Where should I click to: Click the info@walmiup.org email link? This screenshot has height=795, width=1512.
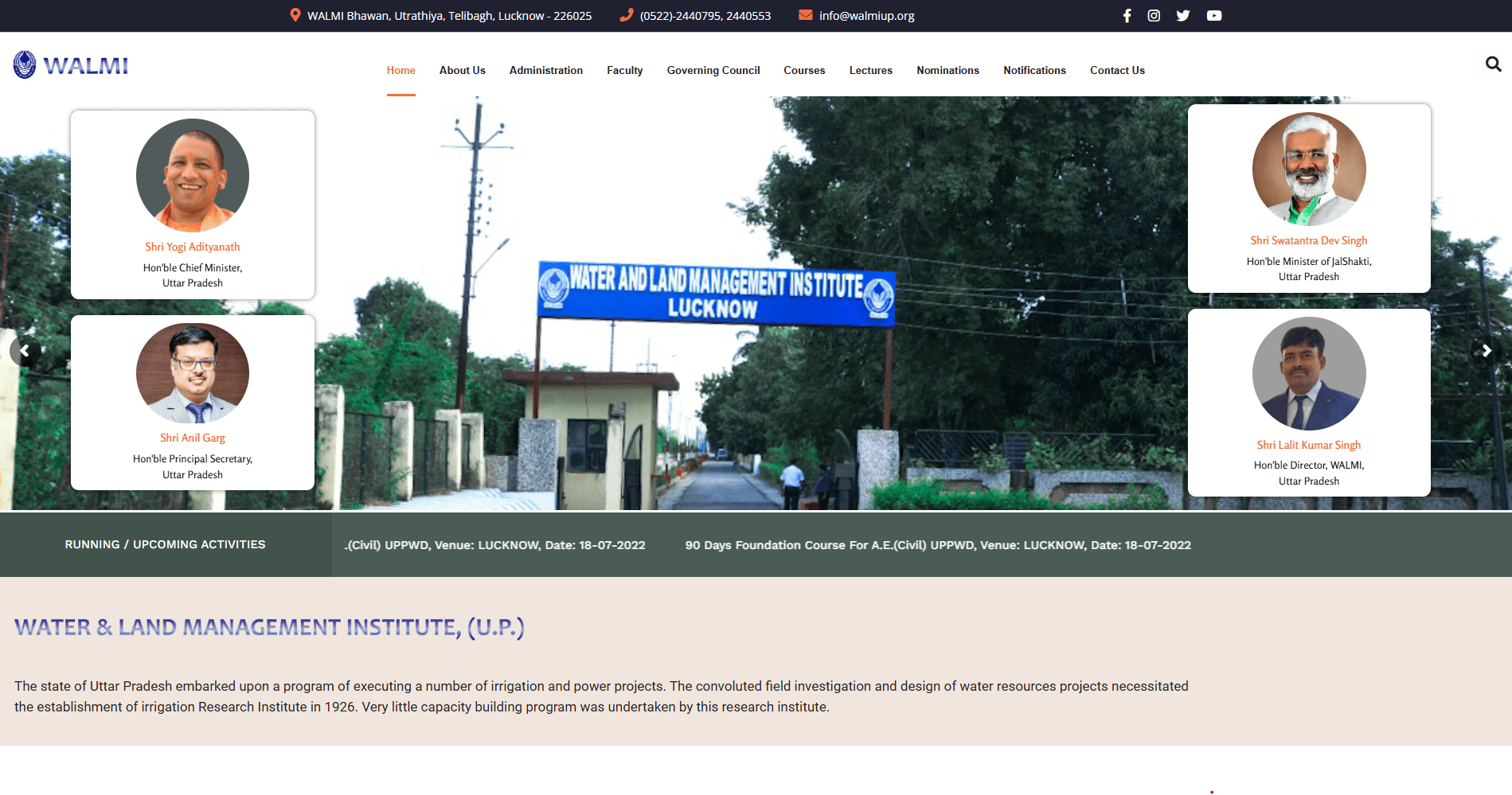click(x=867, y=16)
